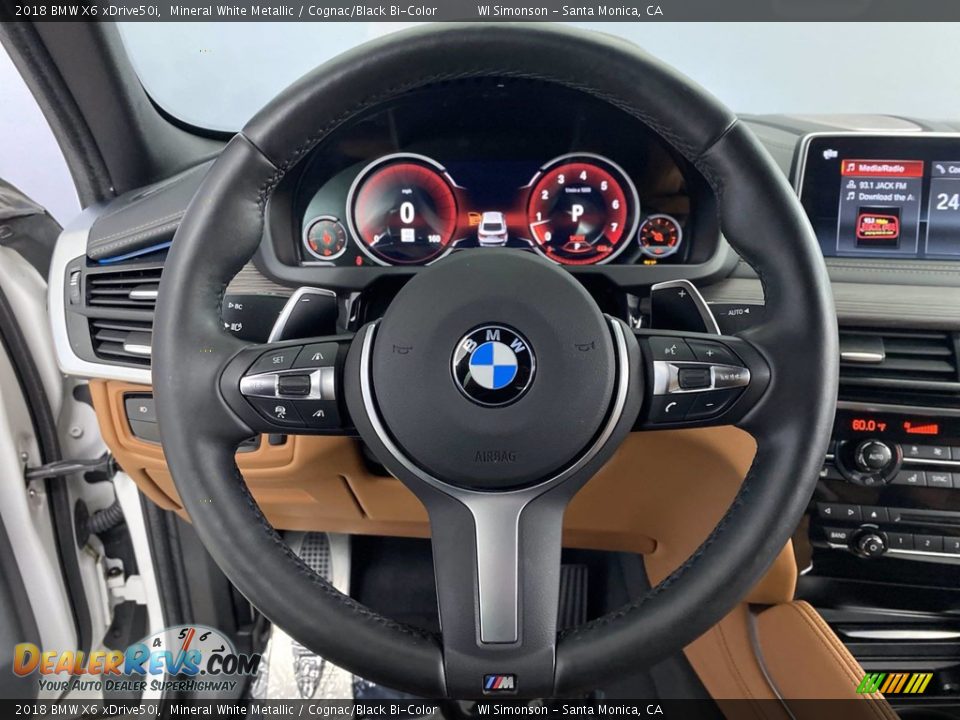This screenshot has height=720, width=960.
Task: Tap the lower distance icon on the left spoke
Action: (x=318, y=414)
